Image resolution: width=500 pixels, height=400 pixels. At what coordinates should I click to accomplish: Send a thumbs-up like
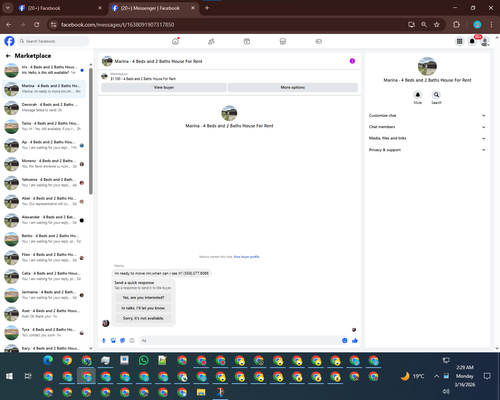[355, 340]
